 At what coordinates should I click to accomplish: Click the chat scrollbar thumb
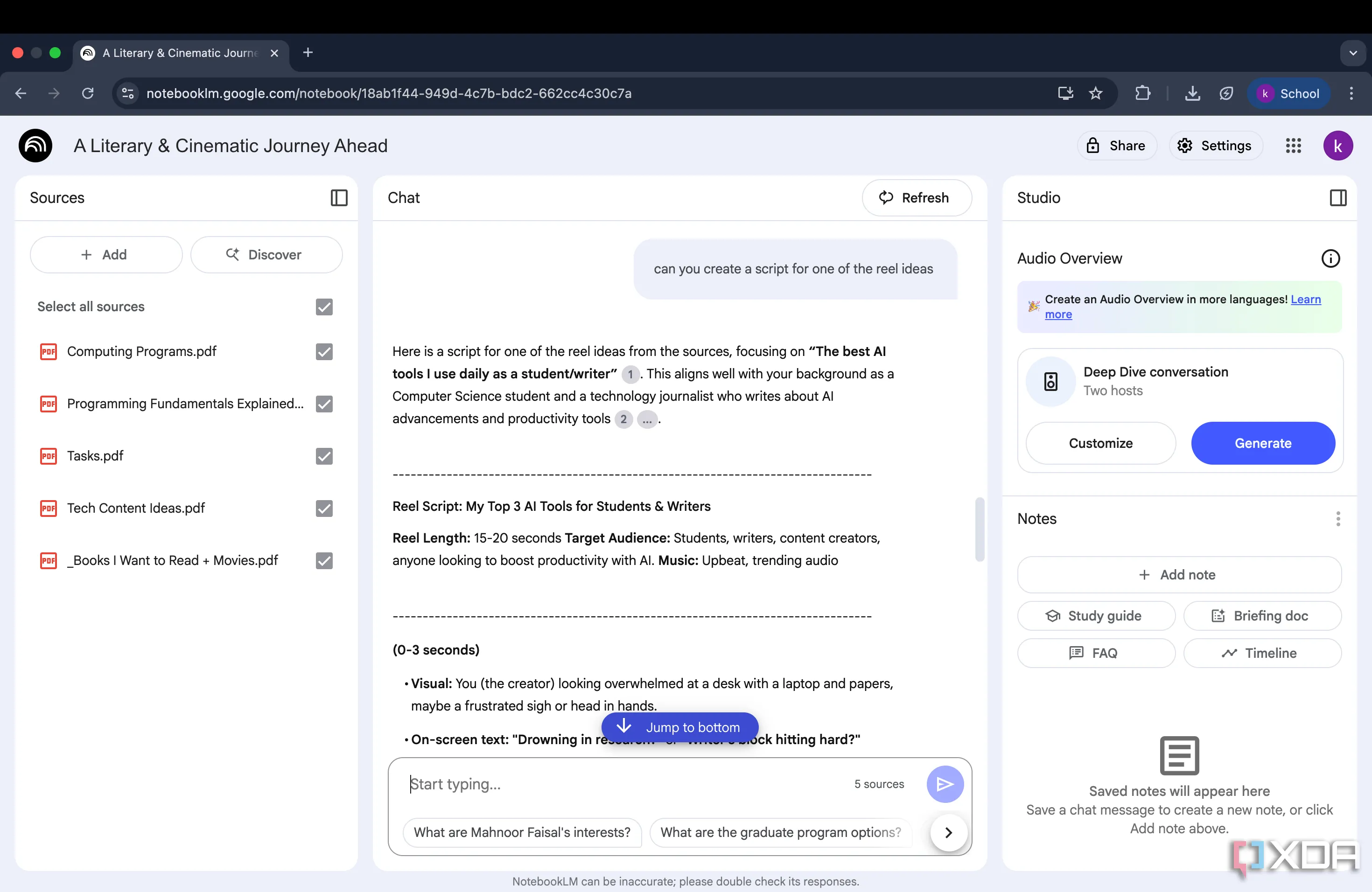click(x=979, y=529)
